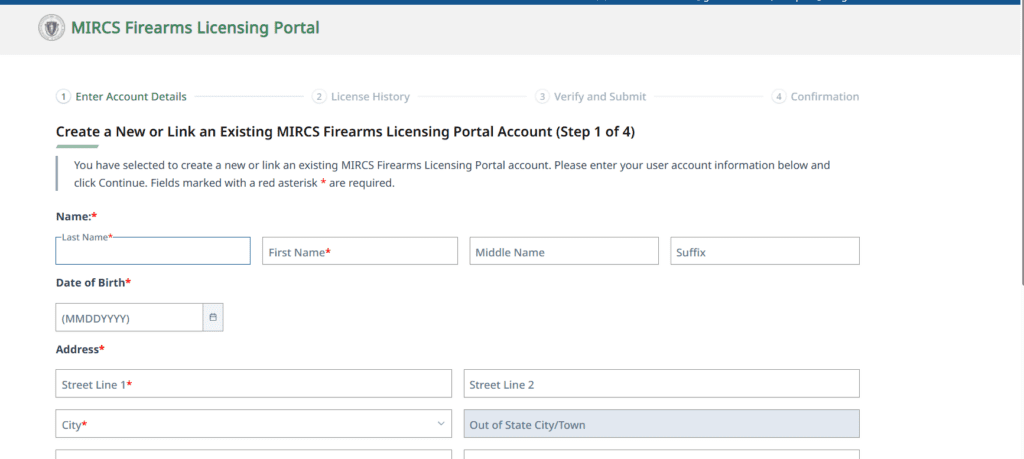Image resolution: width=1024 pixels, height=459 pixels.
Task: Click the page vertical scrollbar
Action: (x=1021, y=144)
